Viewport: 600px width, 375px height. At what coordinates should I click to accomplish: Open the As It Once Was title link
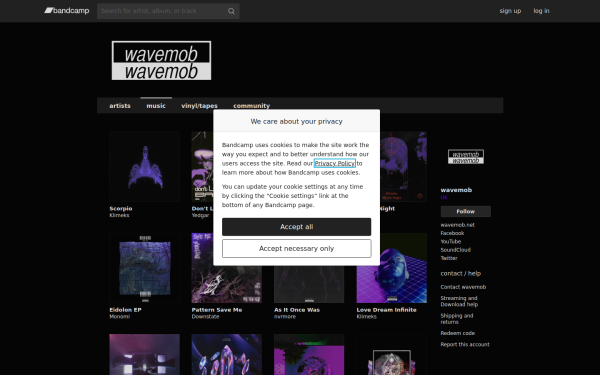(297, 310)
